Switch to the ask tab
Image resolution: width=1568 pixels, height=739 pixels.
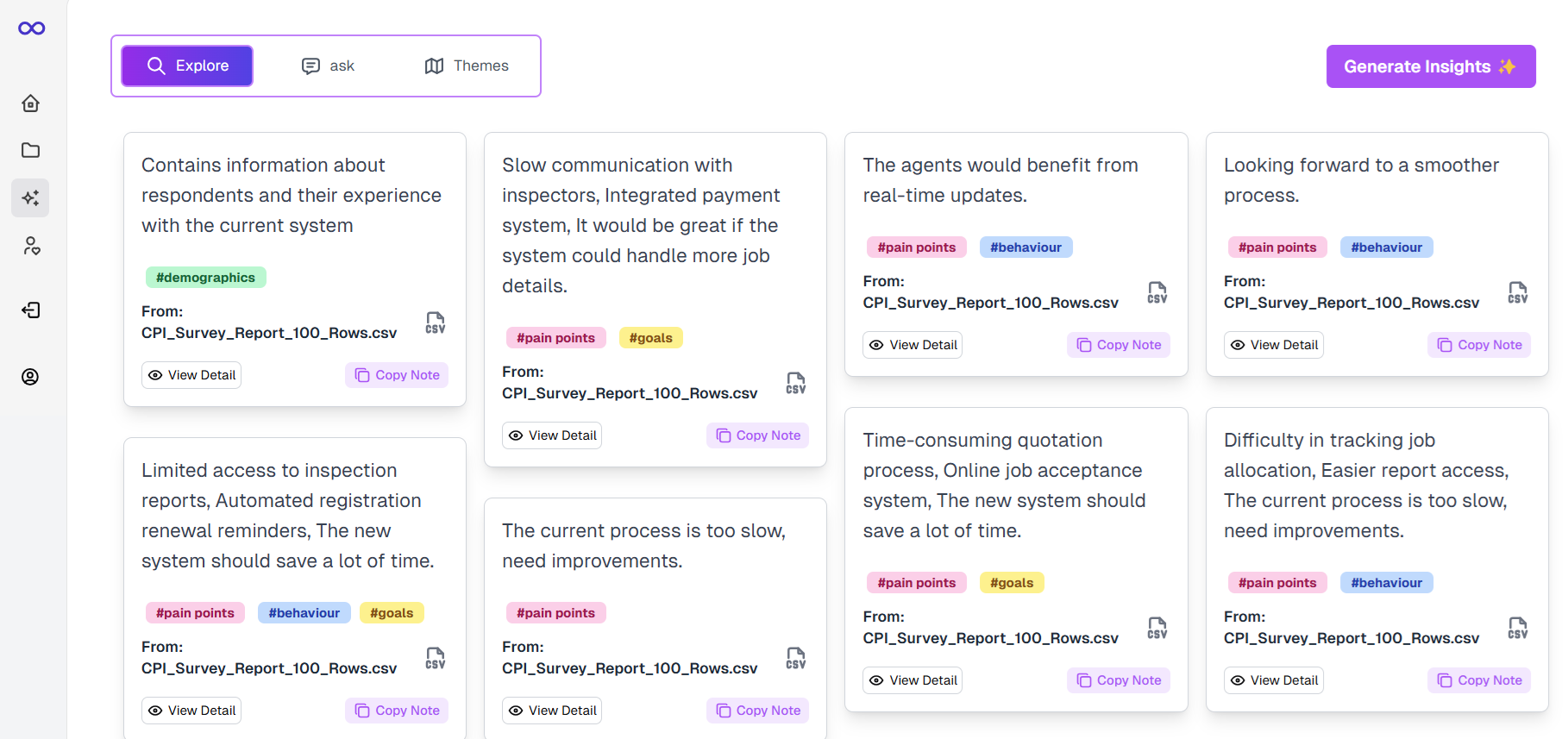[x=328, y=66]
